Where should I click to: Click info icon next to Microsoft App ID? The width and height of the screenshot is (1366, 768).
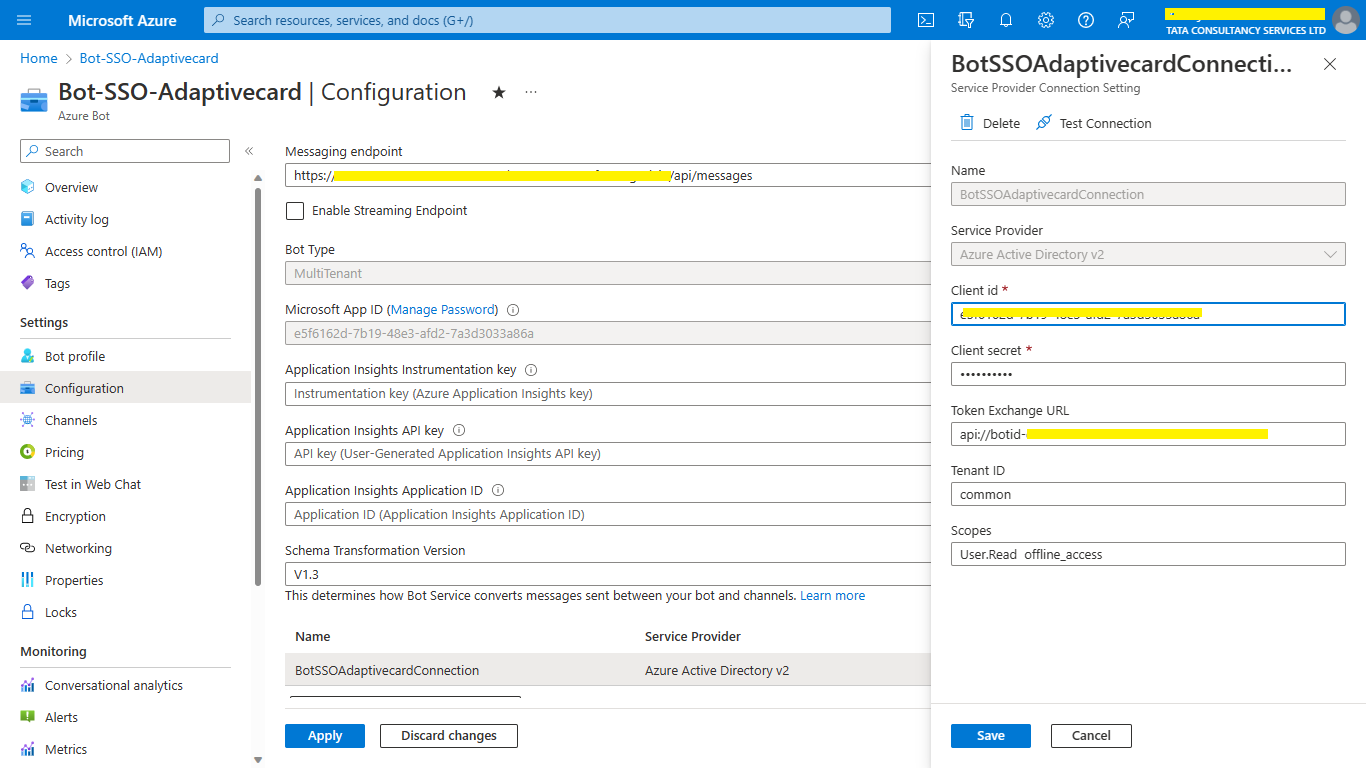(x=513, y=310)
